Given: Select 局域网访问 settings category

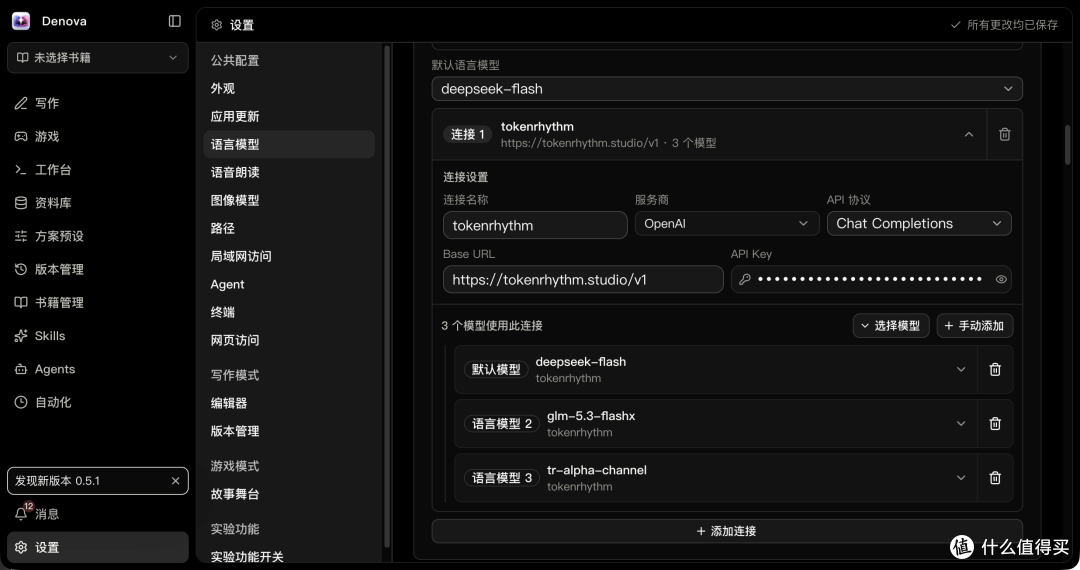Looking at the screenshot, I should coord(289,256).
